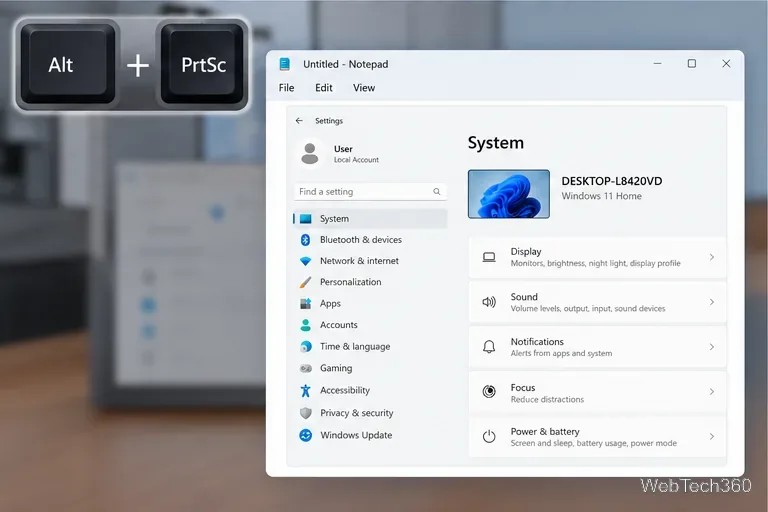Click the Windows Update sync icon
The height and width of the screenshot is (512, 768).
pyautogui.click(x=306, y=435)
